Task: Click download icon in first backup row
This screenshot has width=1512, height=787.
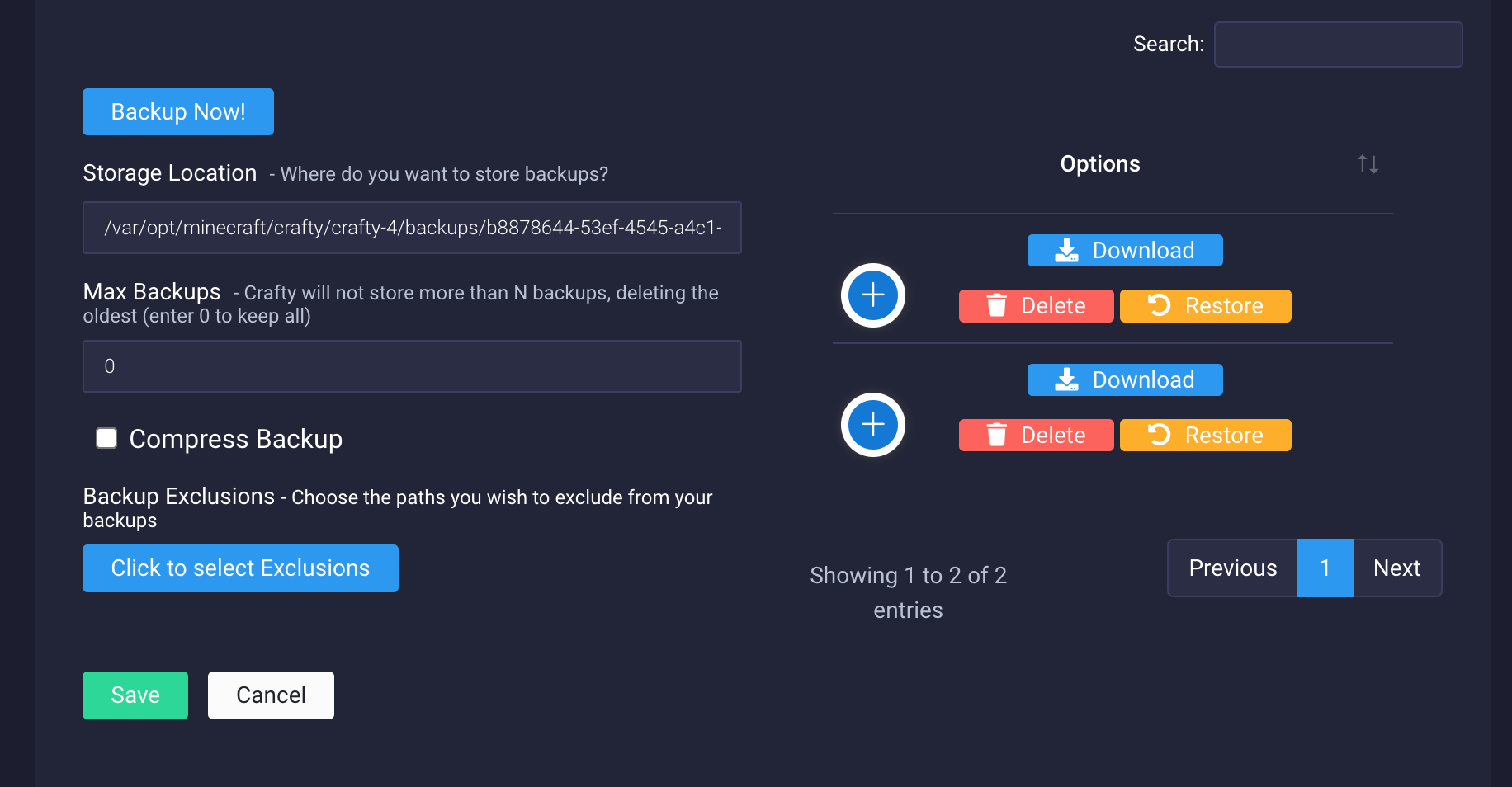Action: pos(1066,250)
